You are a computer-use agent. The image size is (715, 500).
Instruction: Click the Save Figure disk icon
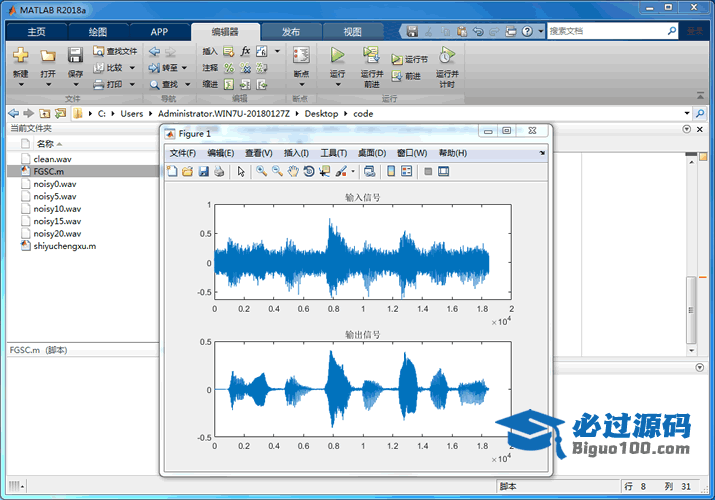(x=203, y=172)
